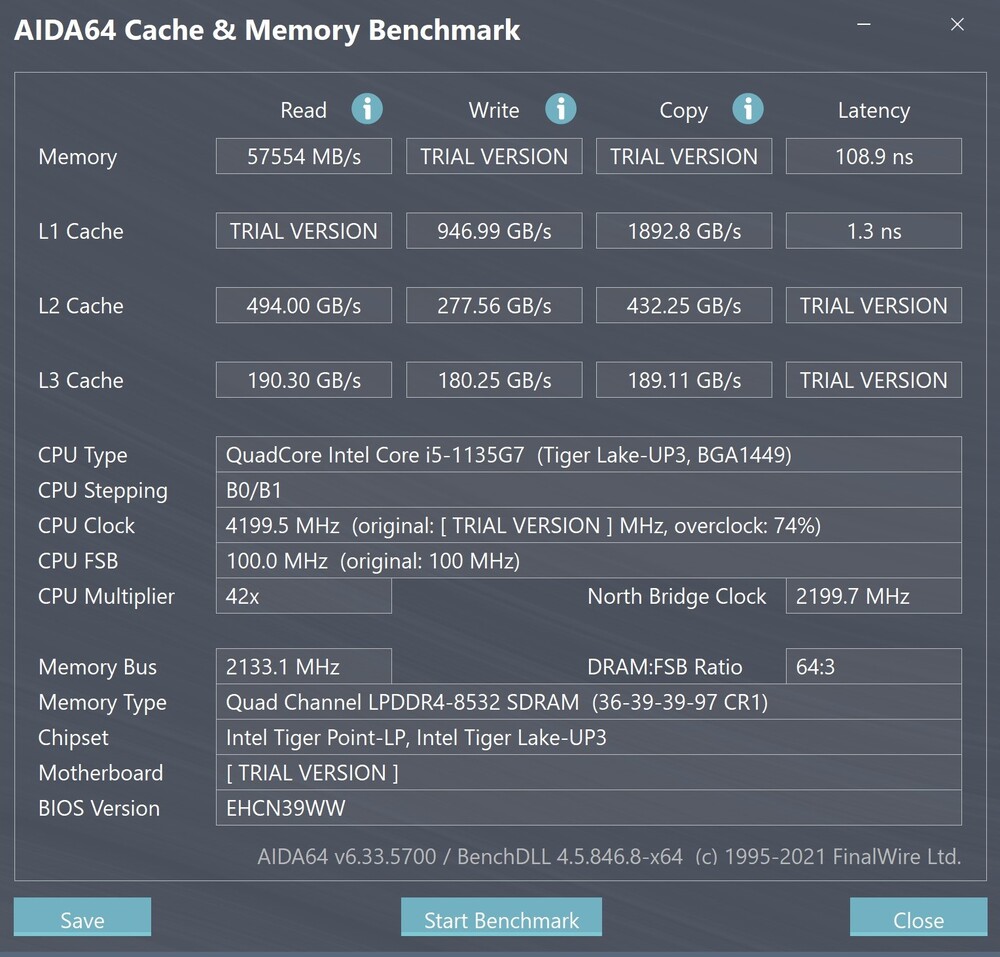This screenshot has height=957, width=1000.
Task: Click the CPU Multiplier 42x field
Action: [x=304, y=597]
